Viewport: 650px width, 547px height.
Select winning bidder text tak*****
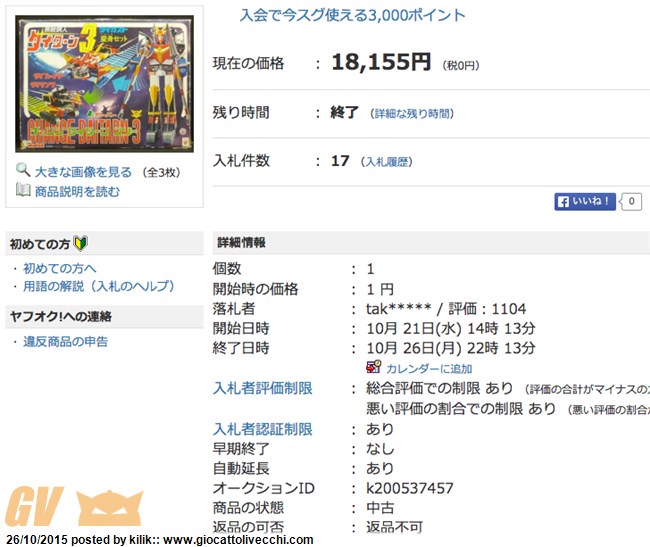point(399,309)
